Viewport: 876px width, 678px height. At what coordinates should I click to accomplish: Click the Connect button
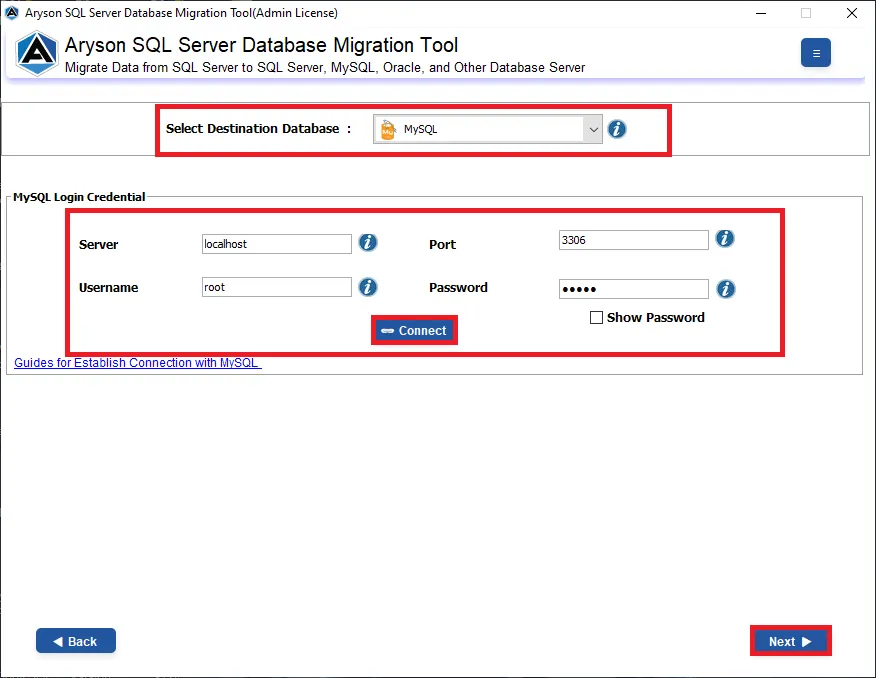click(414, 330)
